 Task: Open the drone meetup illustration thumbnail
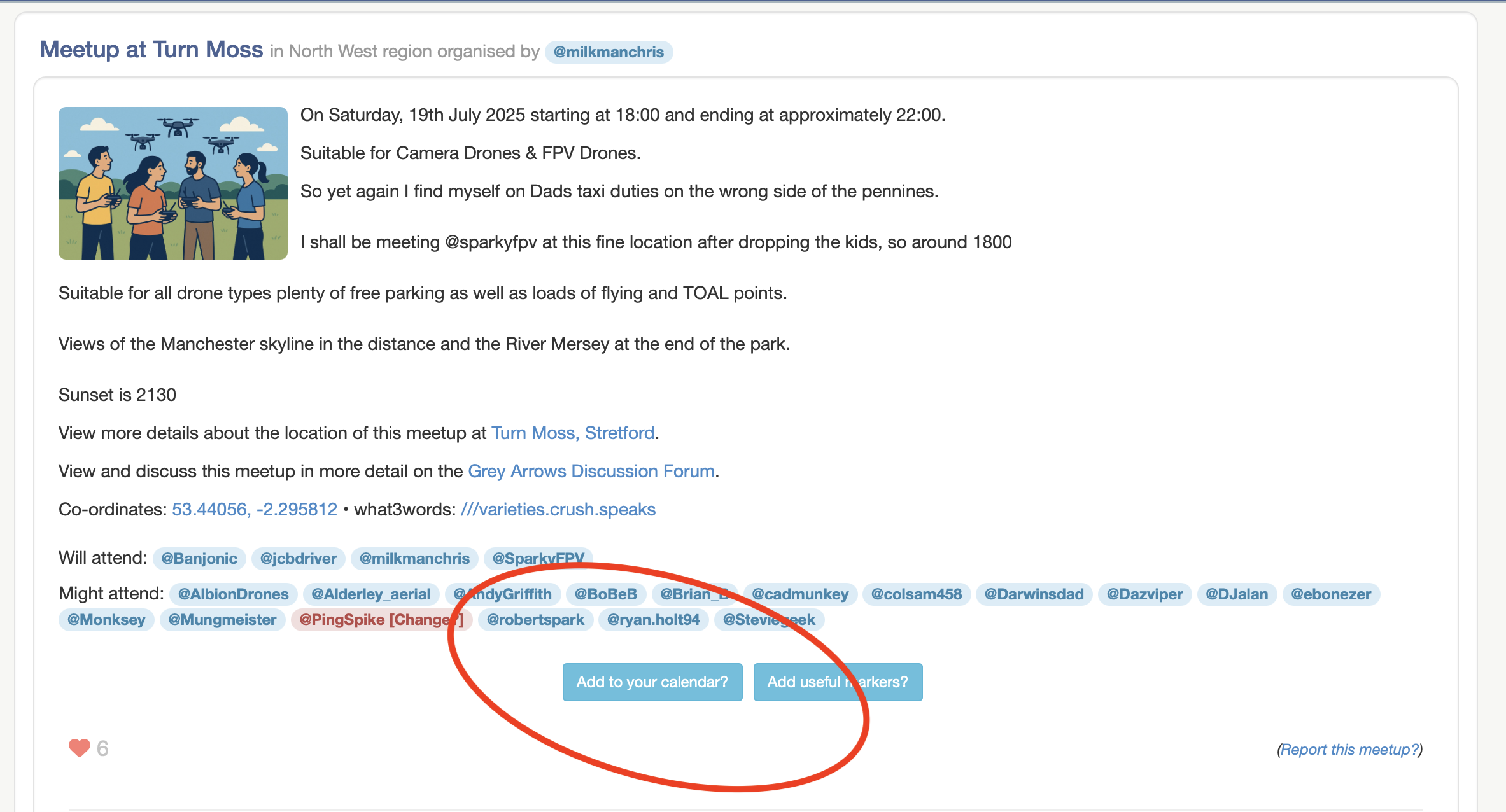pyautogui.click(x=172, y=183)
